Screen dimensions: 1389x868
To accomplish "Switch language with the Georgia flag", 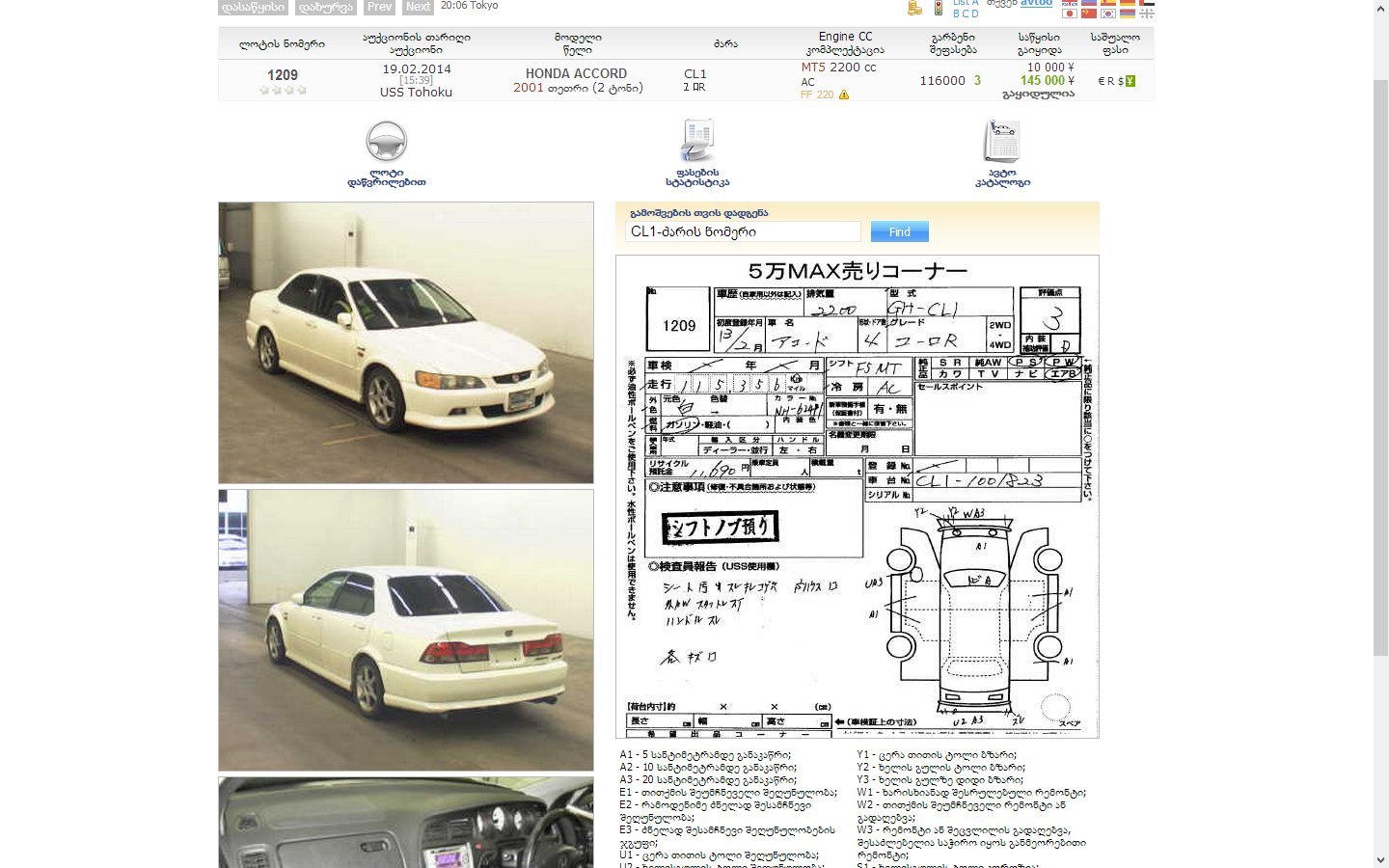I will tap(1147, 14).
